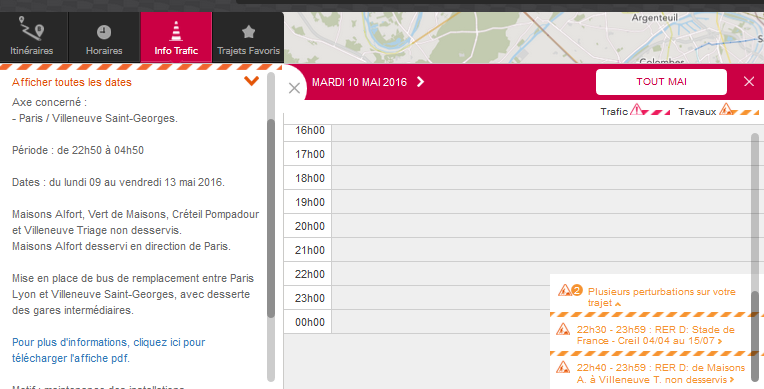Screen dimensions: 764x389
Task: Switch to the Horaires tab
Action: [104, 37]
